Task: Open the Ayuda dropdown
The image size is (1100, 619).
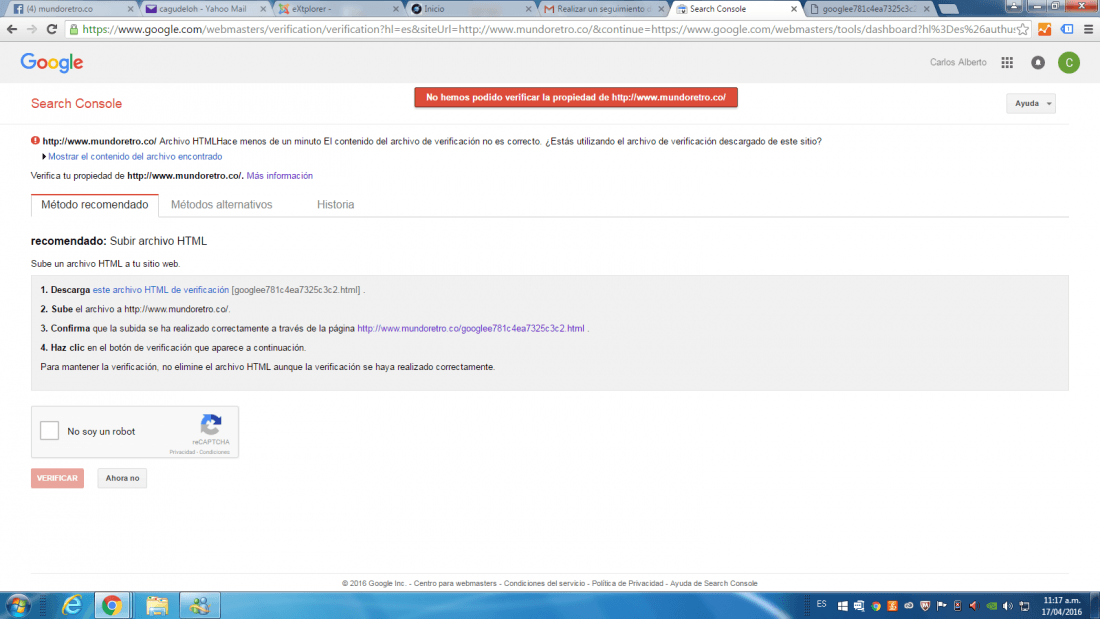Action: coord(1031,103)
